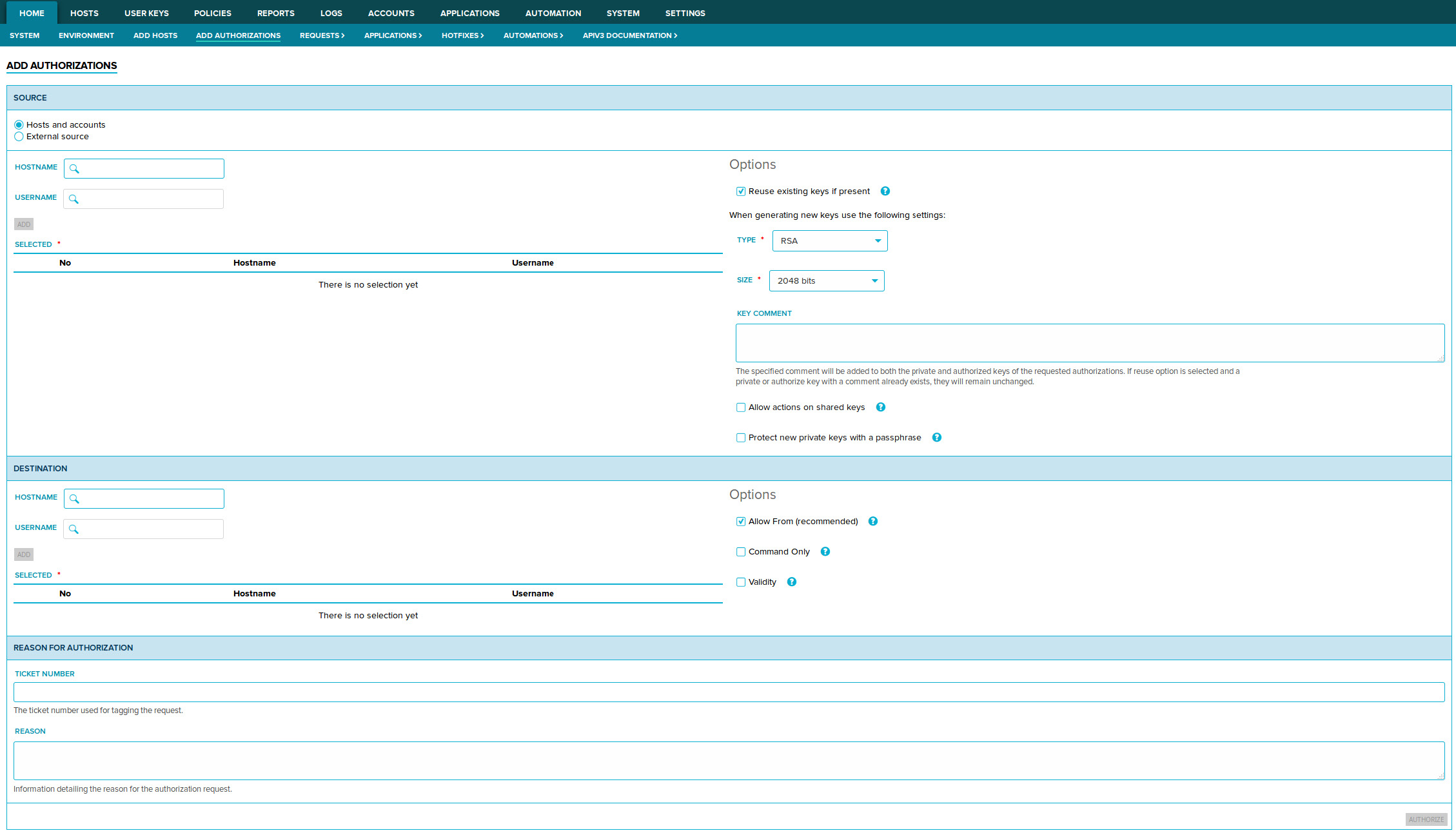
Task: Select Hosts and accounts radio button
Action: 19,124
